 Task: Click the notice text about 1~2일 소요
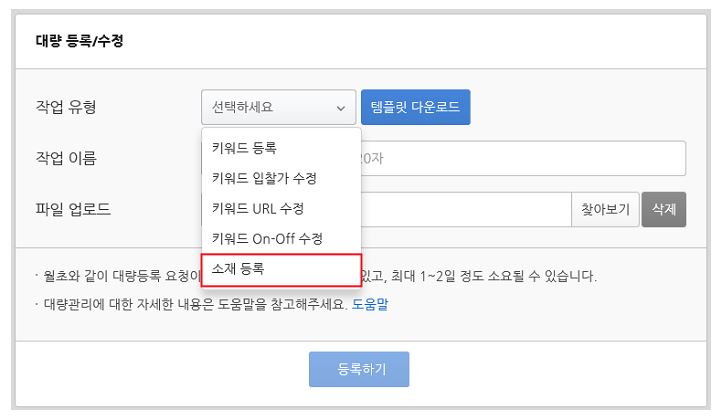click(316, 276)
